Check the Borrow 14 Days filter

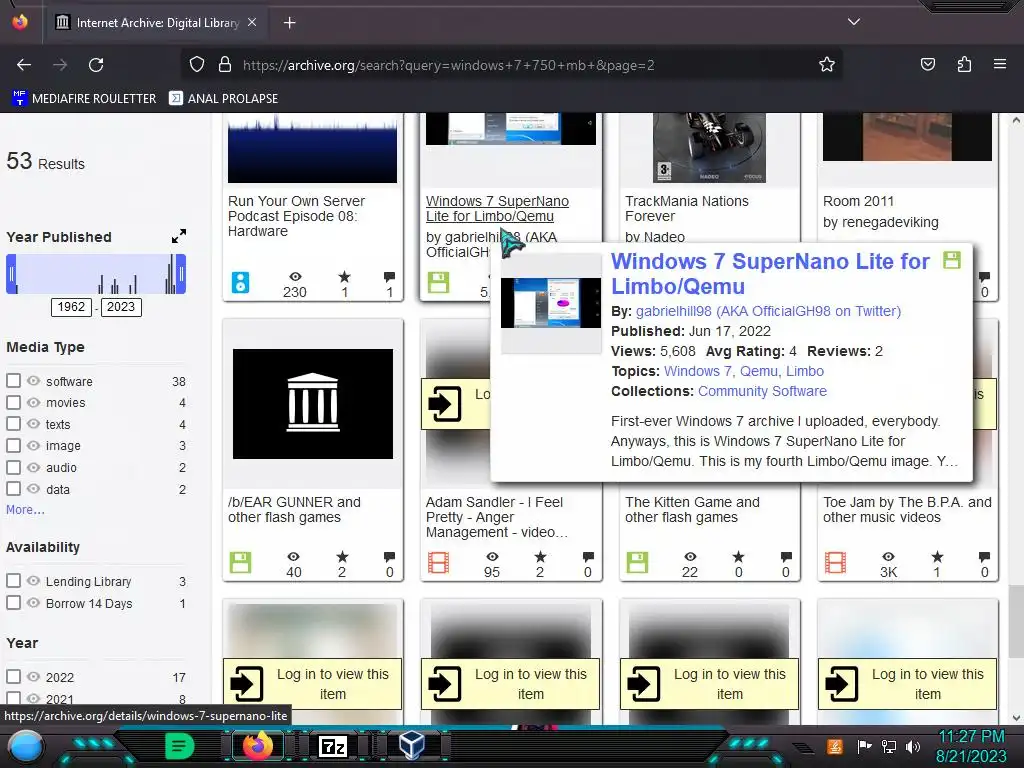[x=13, y=603]
